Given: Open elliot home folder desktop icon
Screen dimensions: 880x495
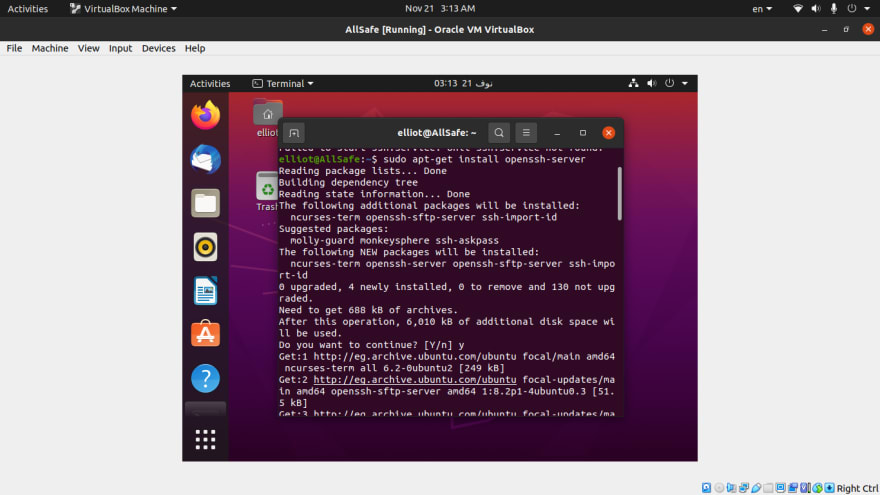Looking at the screenshot, I should coord(268,118).
